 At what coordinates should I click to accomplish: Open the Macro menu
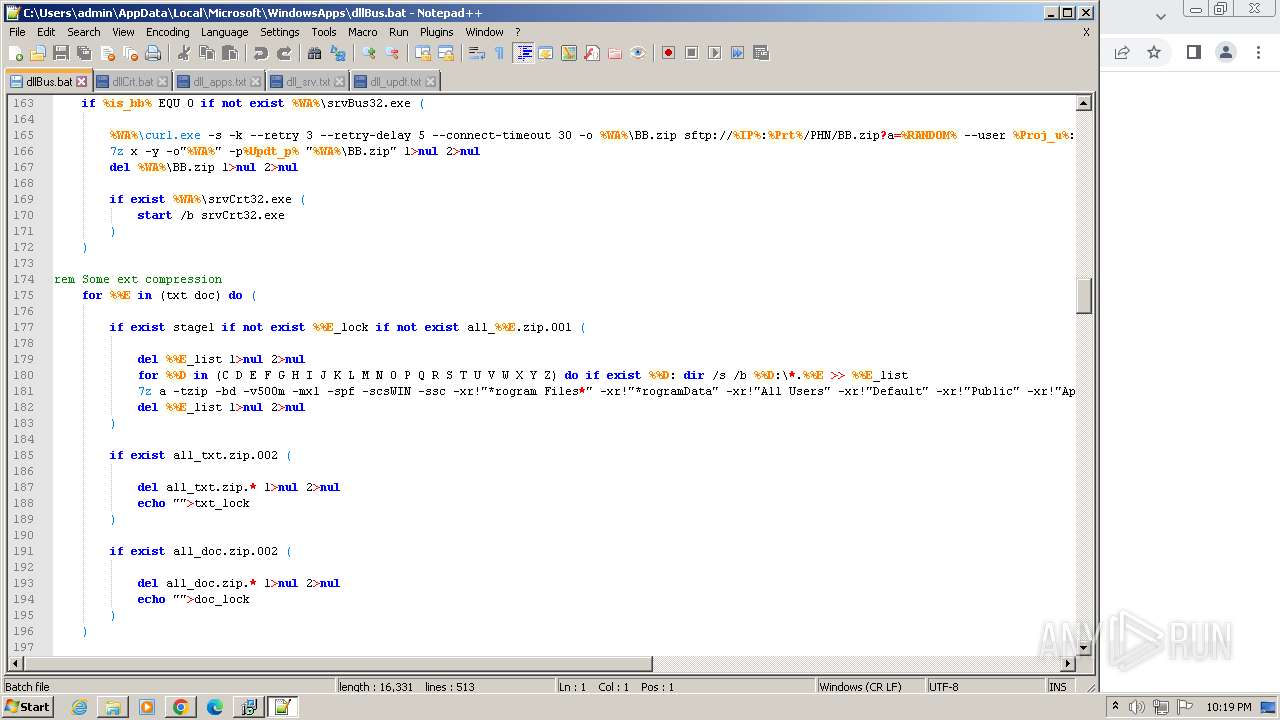(x=363, y=32)
